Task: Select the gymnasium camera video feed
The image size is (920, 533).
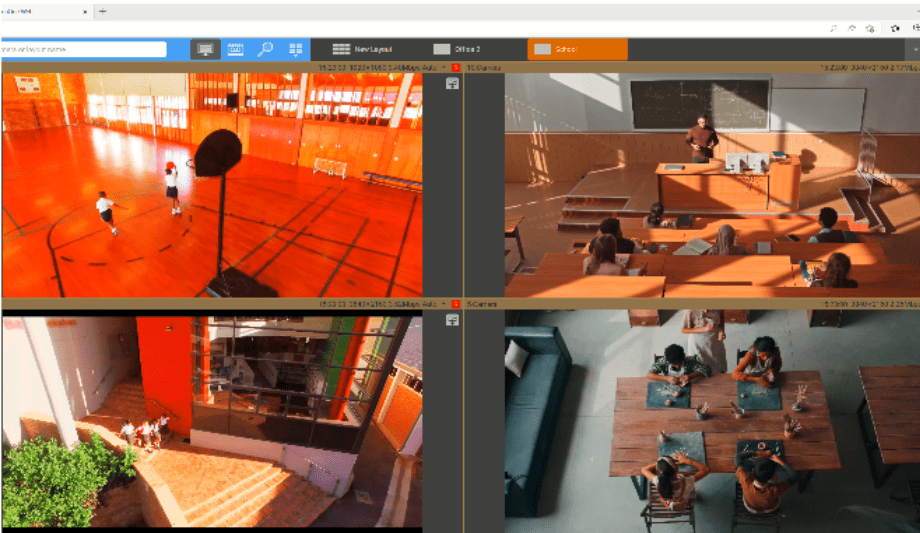Action: pyautogui.click(x=210, y=185)
